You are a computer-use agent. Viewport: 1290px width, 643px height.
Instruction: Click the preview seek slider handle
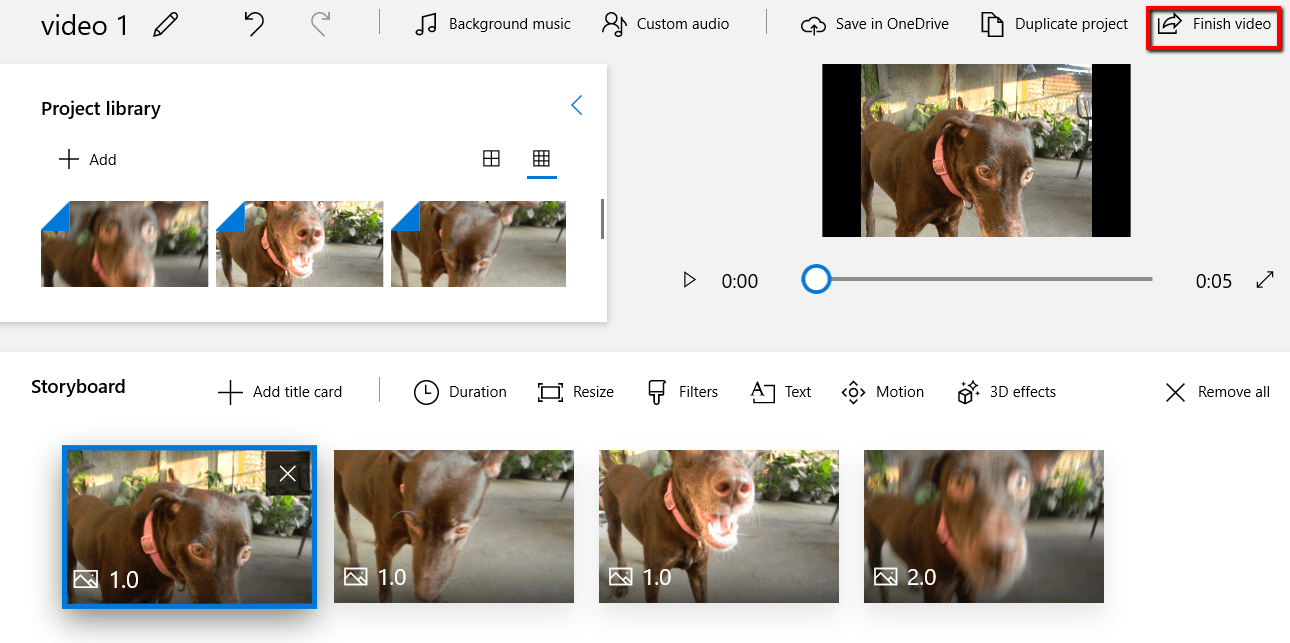[x=817, y=279]
